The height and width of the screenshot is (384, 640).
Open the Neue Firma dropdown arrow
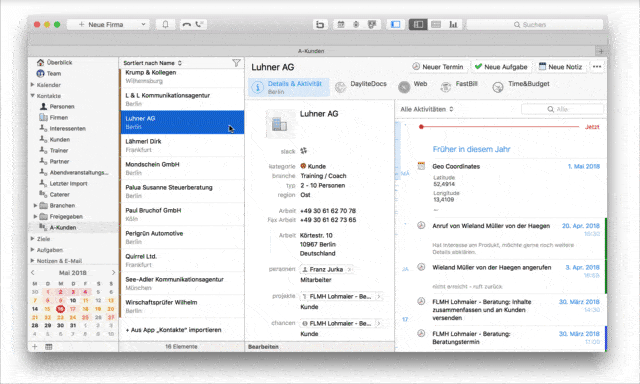coord(143,24)
